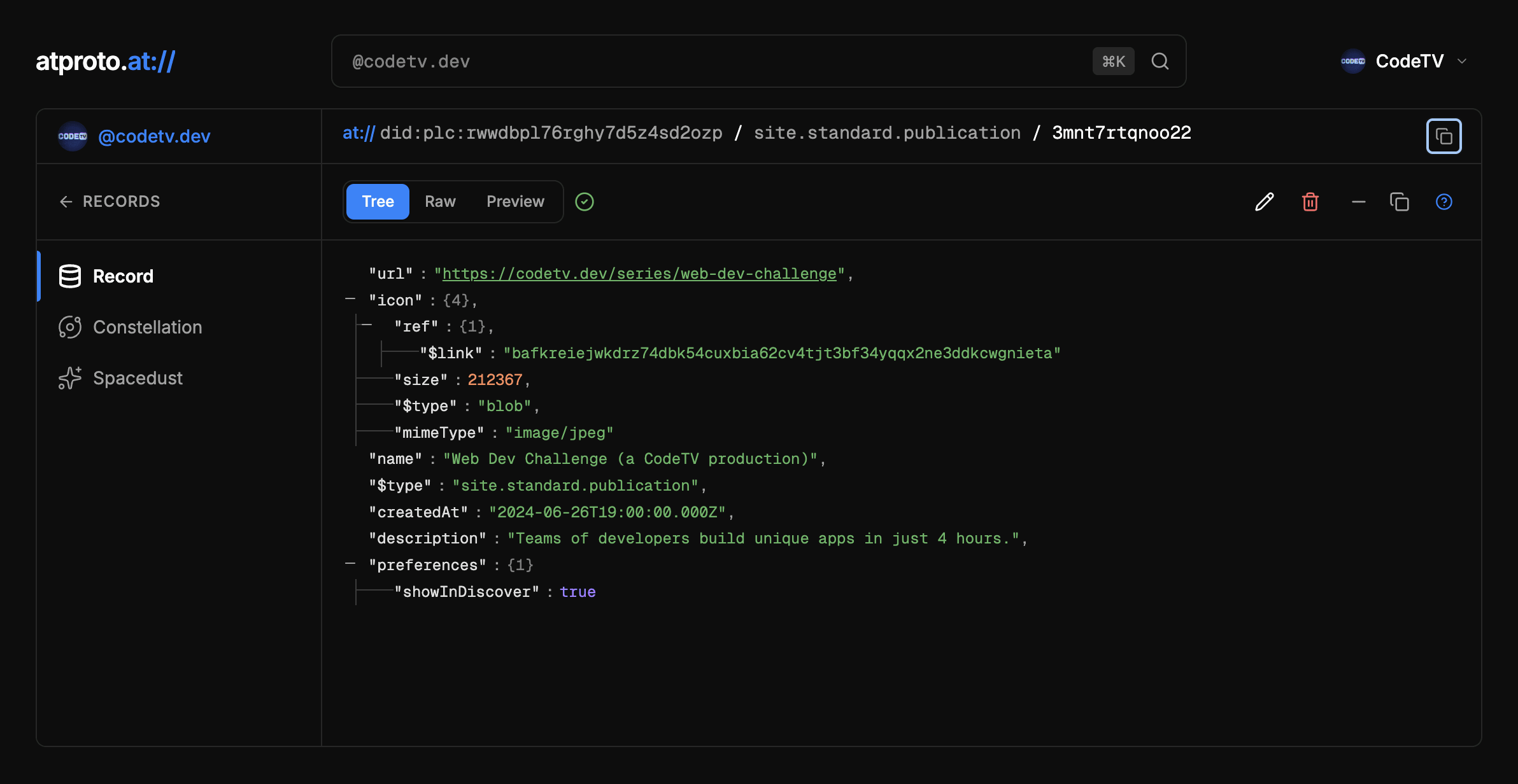Click the record key 3mnt7rtqnoo22

tap(1121, 133)
